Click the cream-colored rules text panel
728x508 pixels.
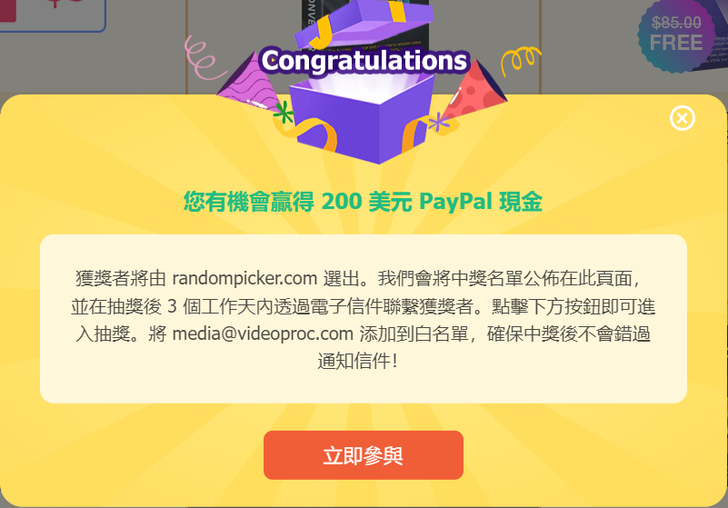[x=363, y=319]
